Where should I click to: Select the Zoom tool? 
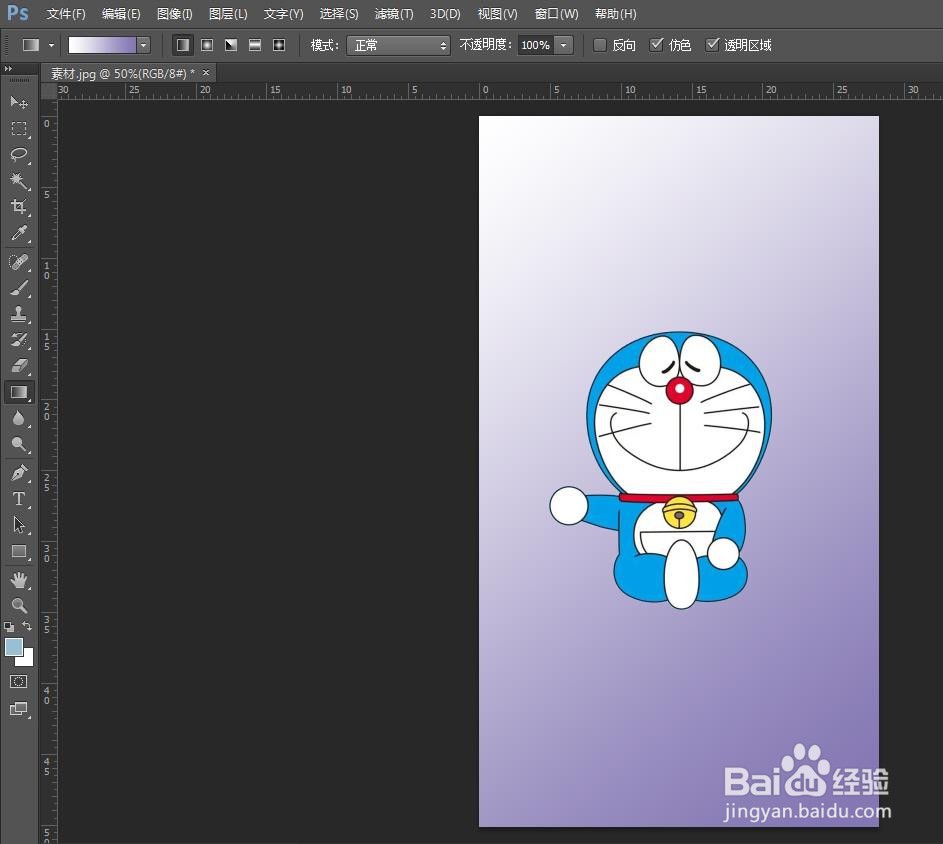[19, 605]
